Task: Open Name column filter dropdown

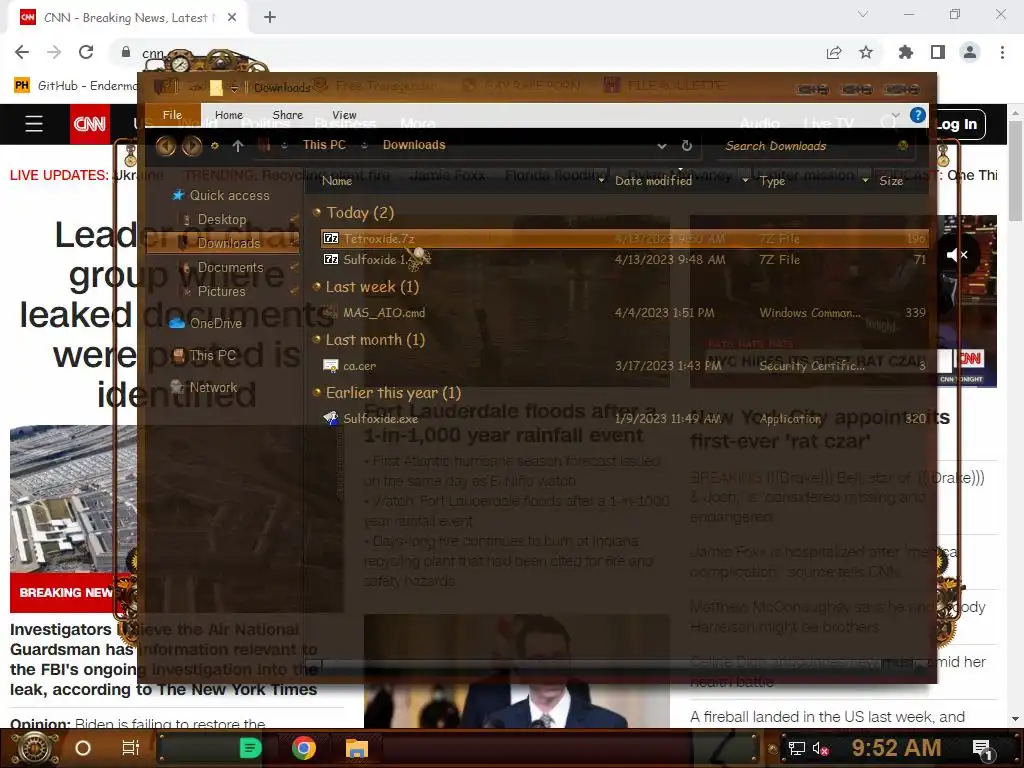Action: coord(601,181)
